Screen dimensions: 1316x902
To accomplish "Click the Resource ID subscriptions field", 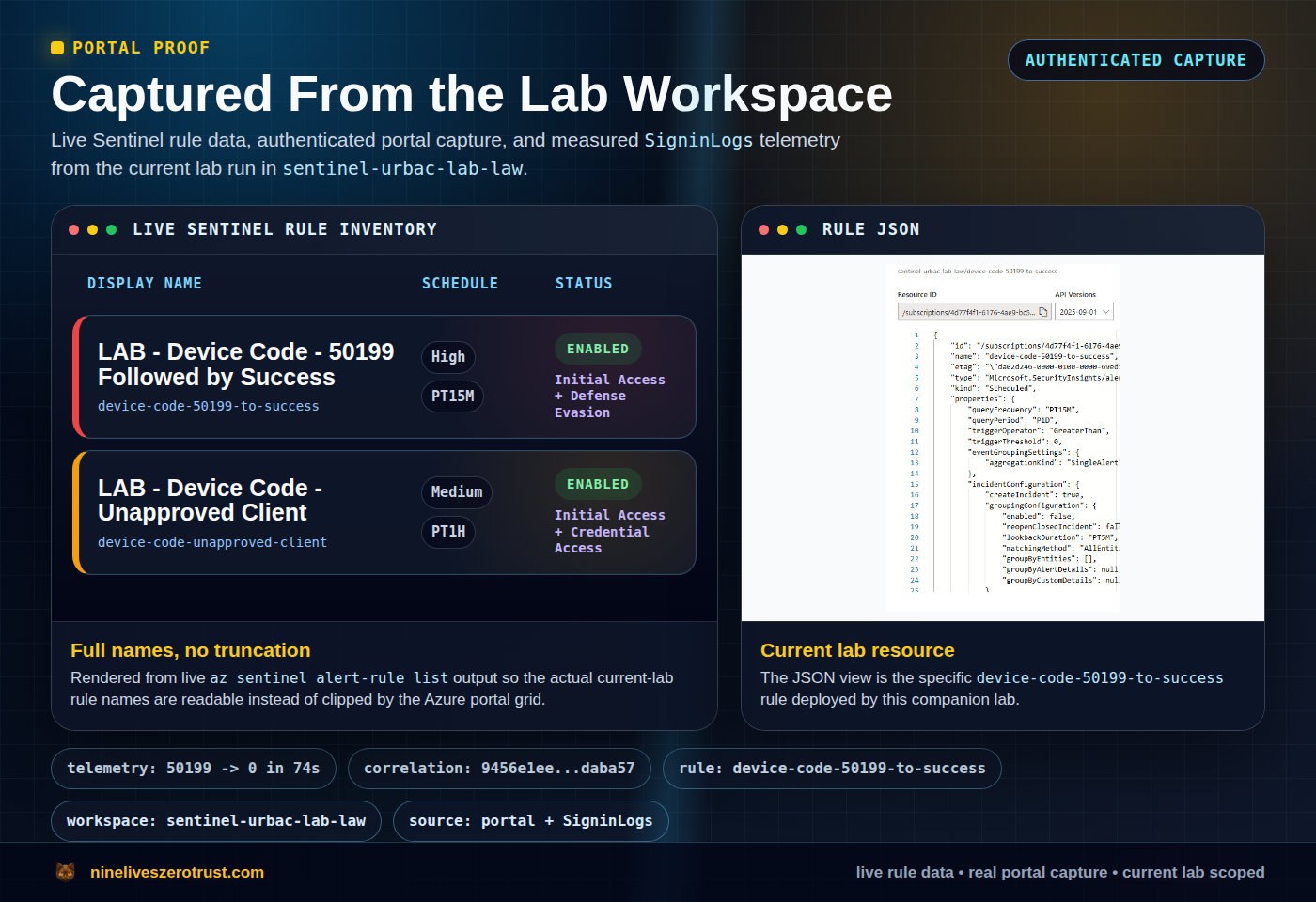I will coord(967,312).
